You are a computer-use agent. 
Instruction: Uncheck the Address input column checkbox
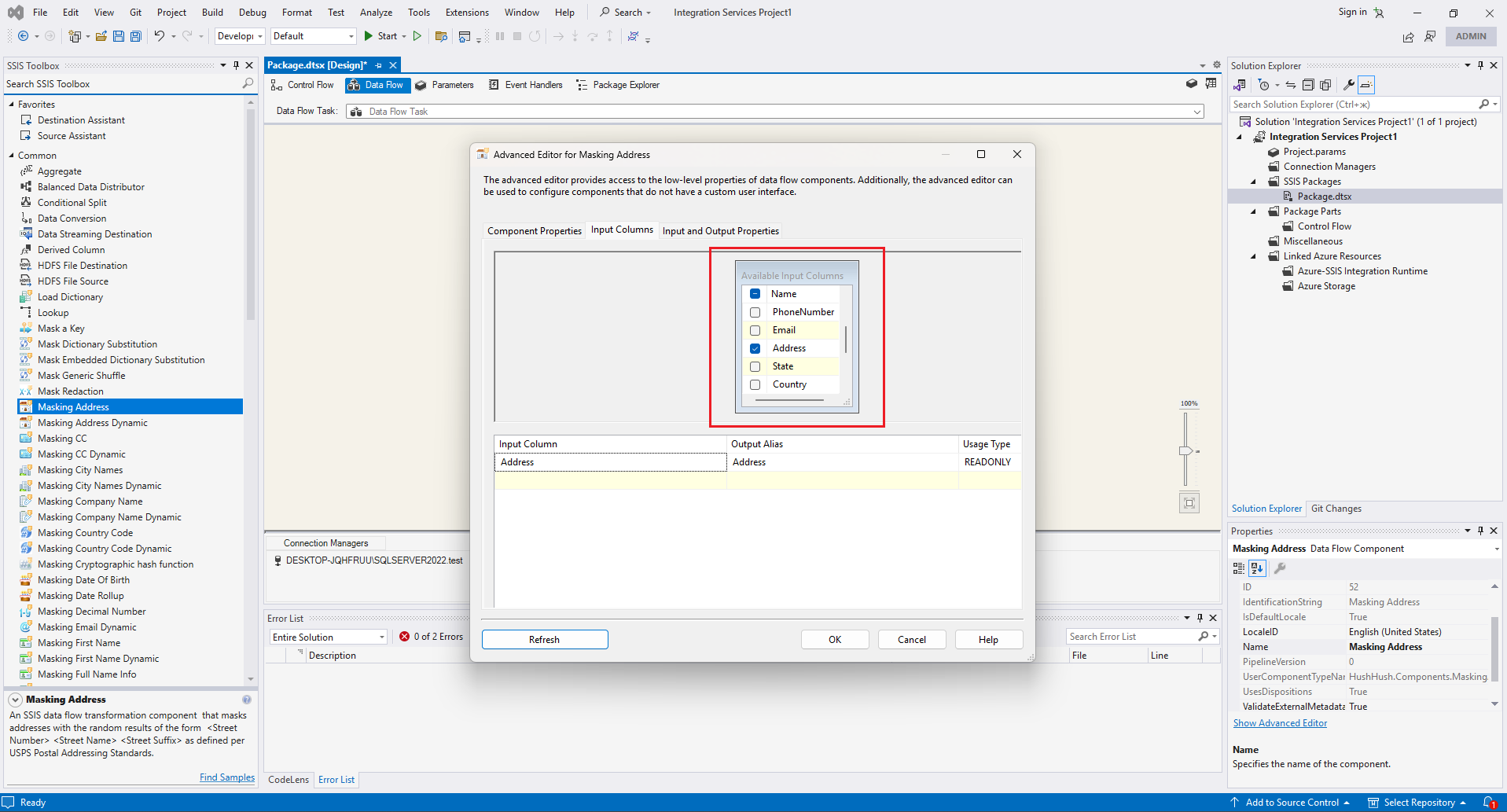(755, 348)
